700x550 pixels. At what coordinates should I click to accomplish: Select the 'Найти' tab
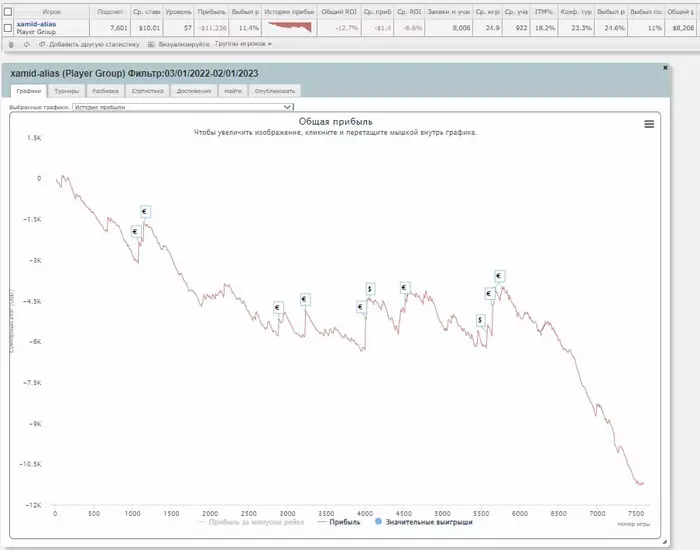(x=233, y=91)
